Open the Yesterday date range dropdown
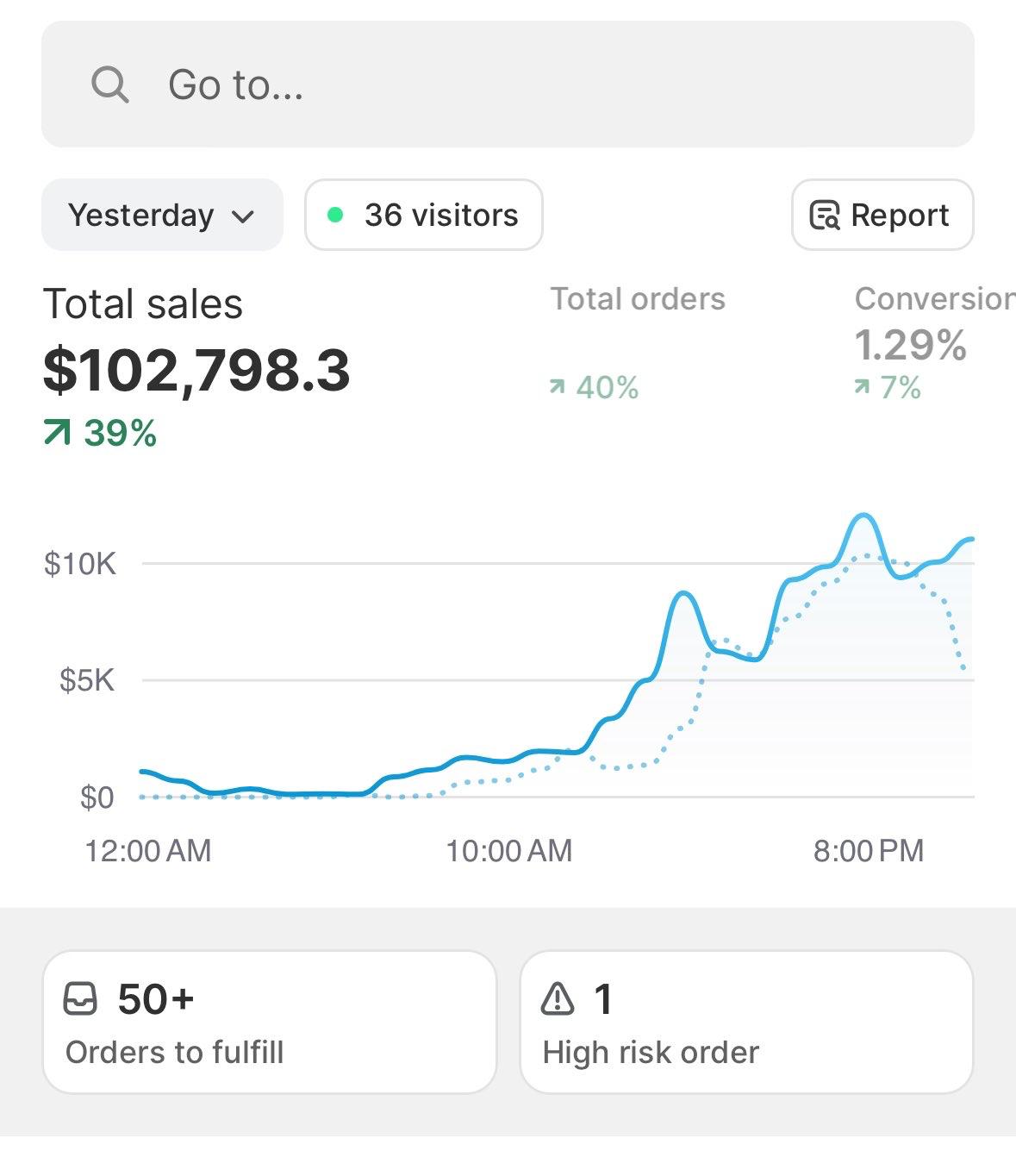 pyautogui.click(x=162, y=215)
